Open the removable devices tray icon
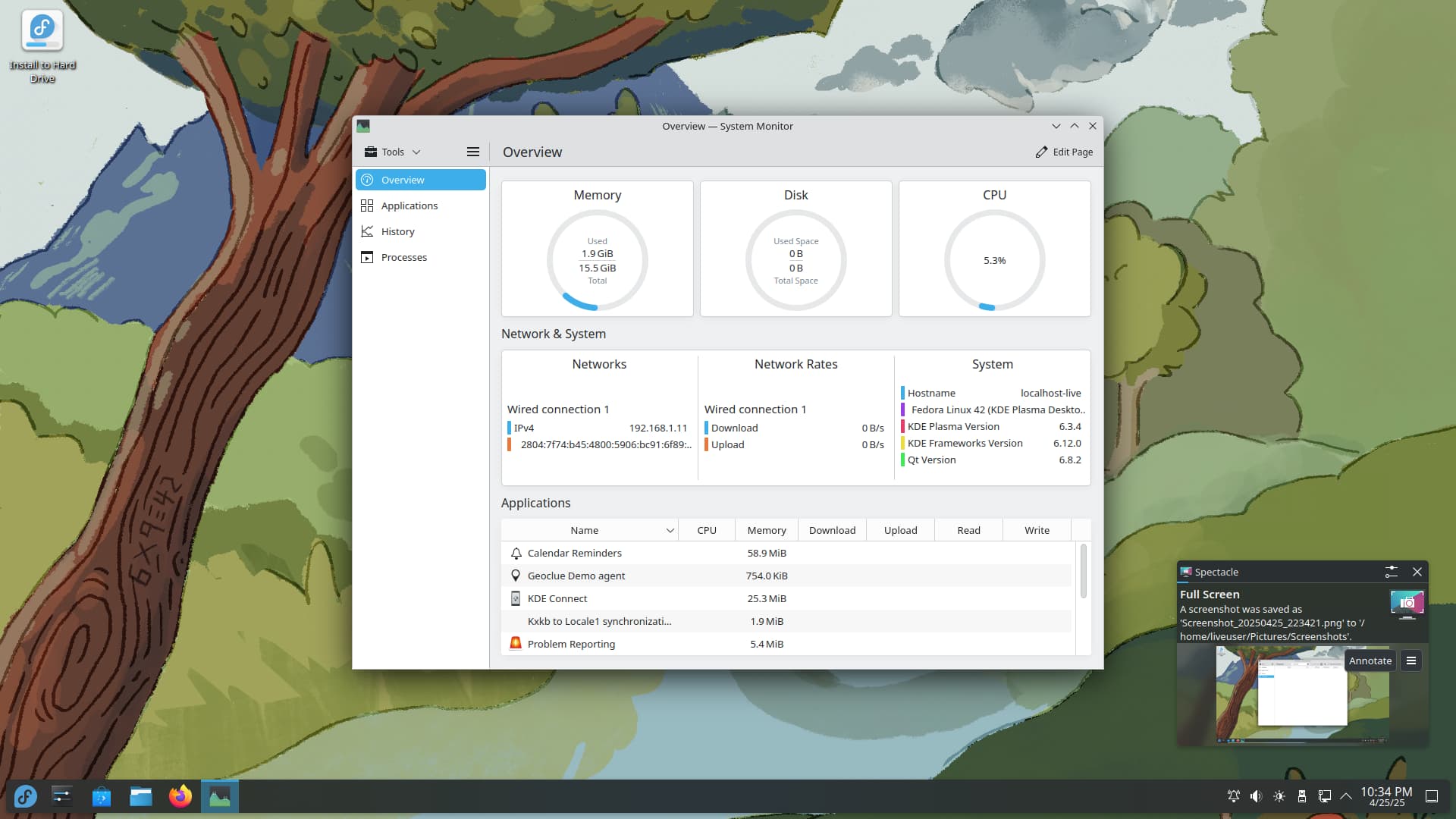The width and height of the screenshot is (1456, 819). pyautogui.click(x=1302, y=796)
